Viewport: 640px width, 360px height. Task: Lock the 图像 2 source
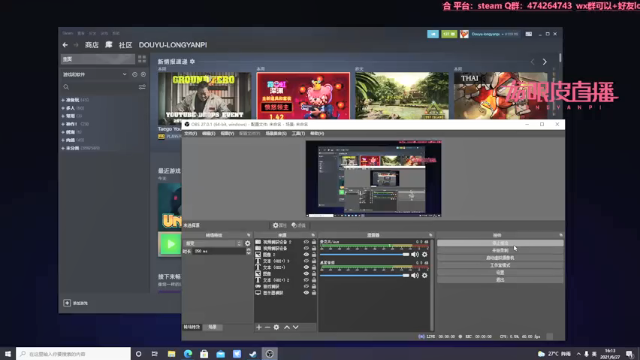click(314, 255)
